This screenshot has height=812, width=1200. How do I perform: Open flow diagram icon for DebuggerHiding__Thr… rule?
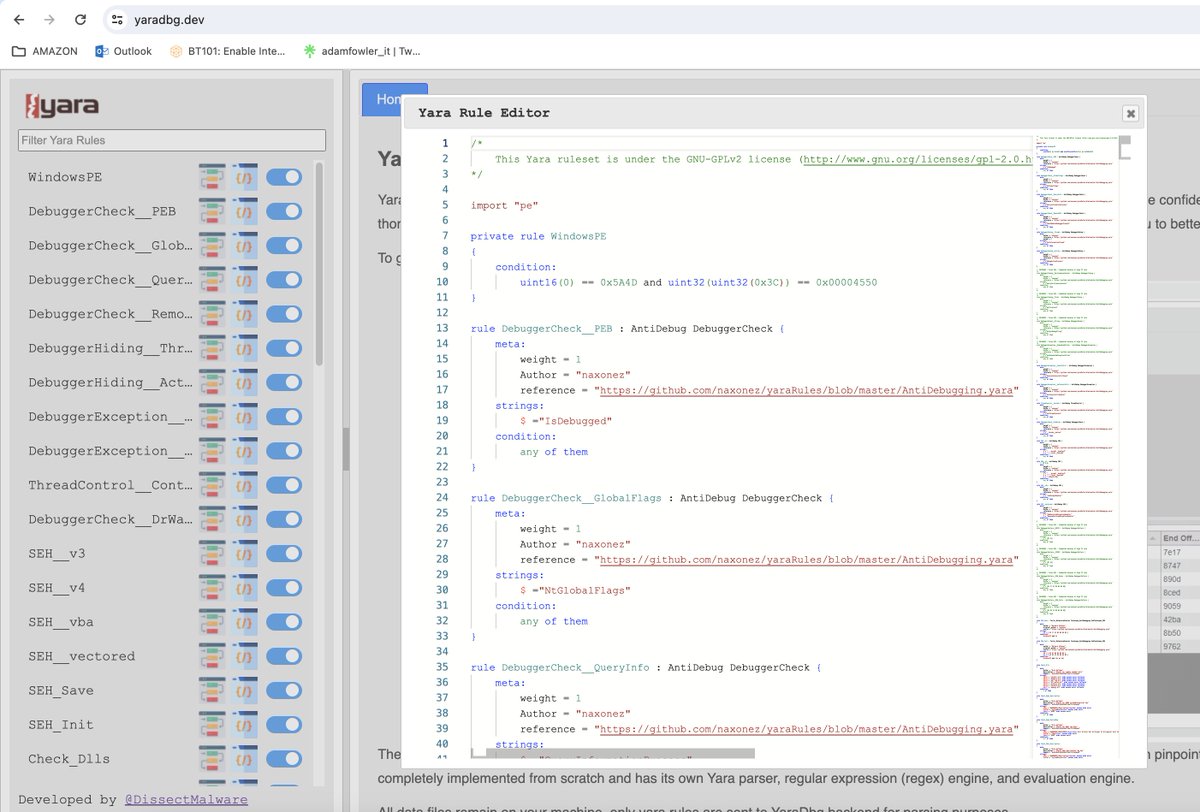(212, 348)
